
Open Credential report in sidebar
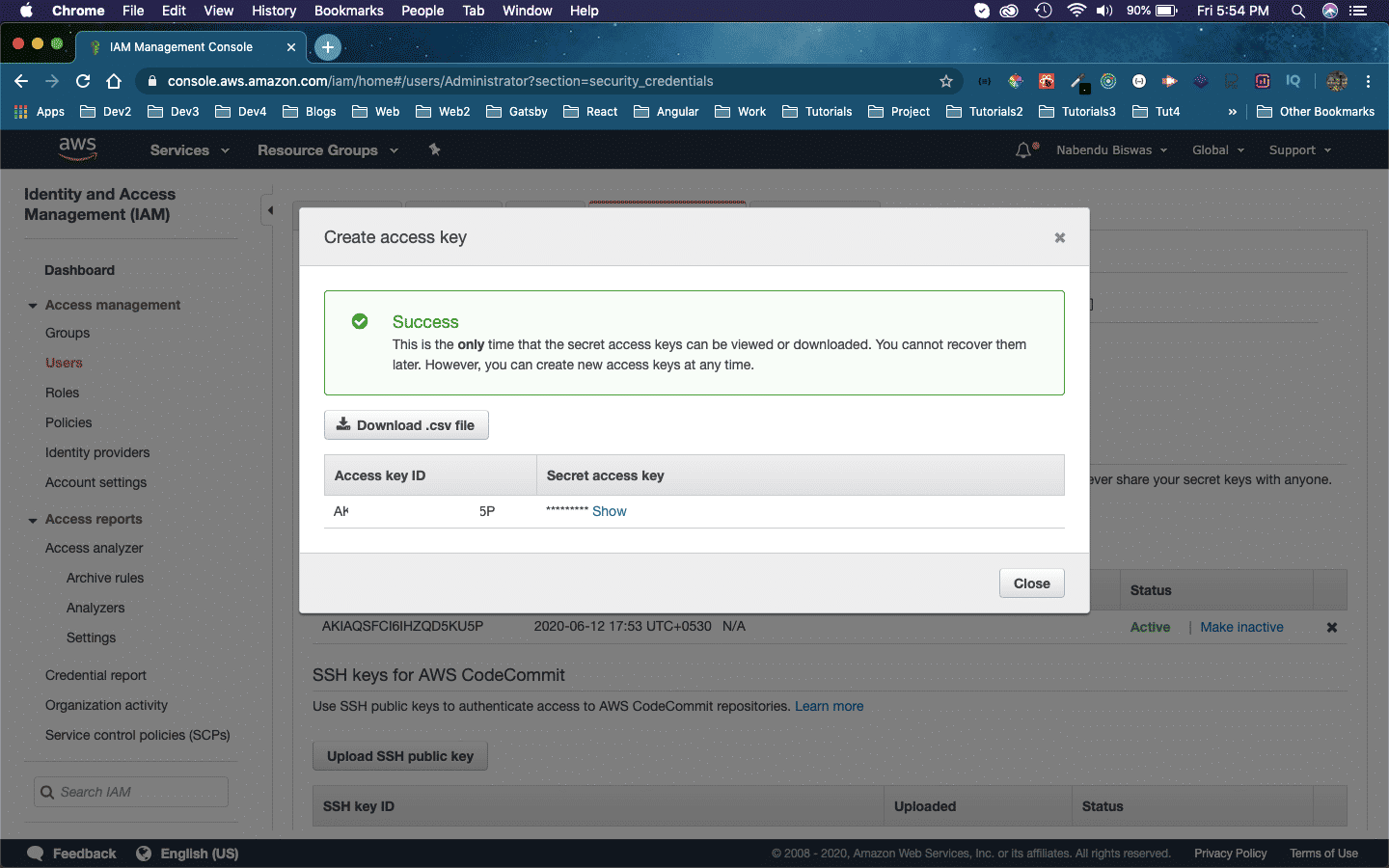[x=96, y=675]
